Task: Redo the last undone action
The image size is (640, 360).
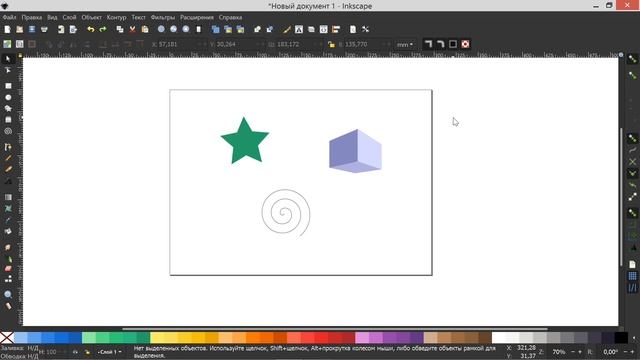Action: click(x=103, y=29)
